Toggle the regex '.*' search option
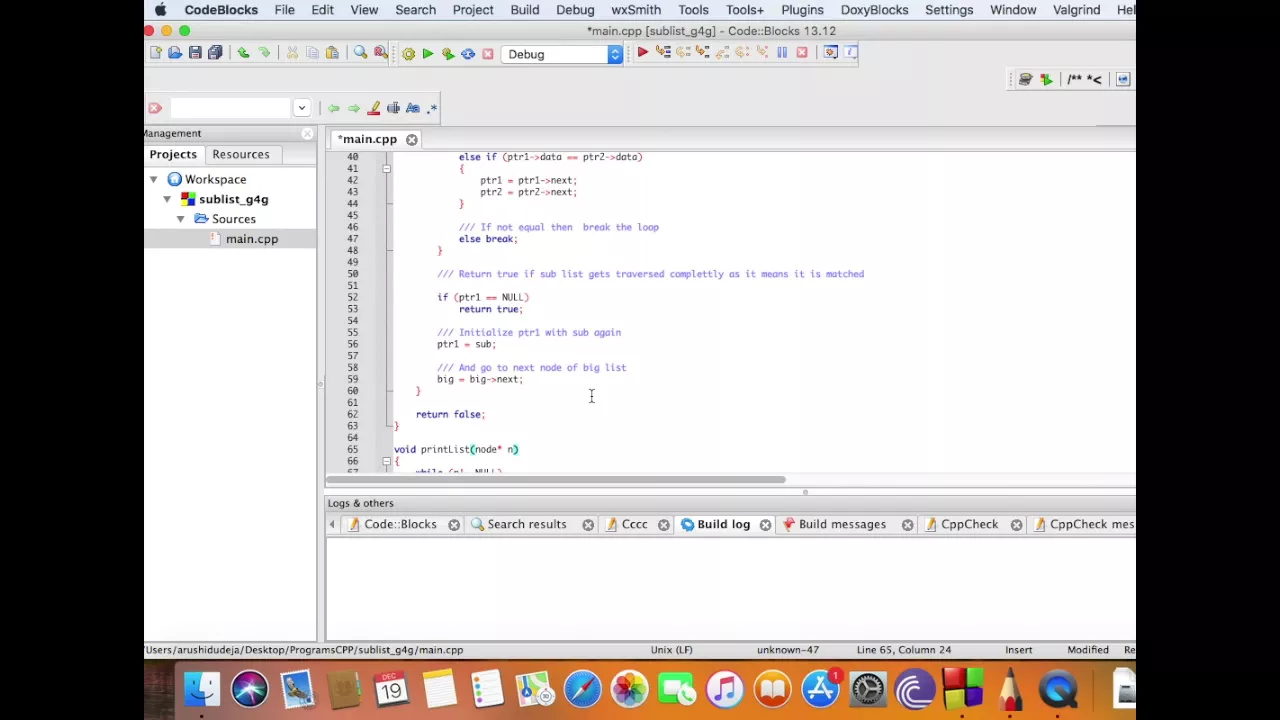This screenshot has width=1280, height=720. pos(432,108)
